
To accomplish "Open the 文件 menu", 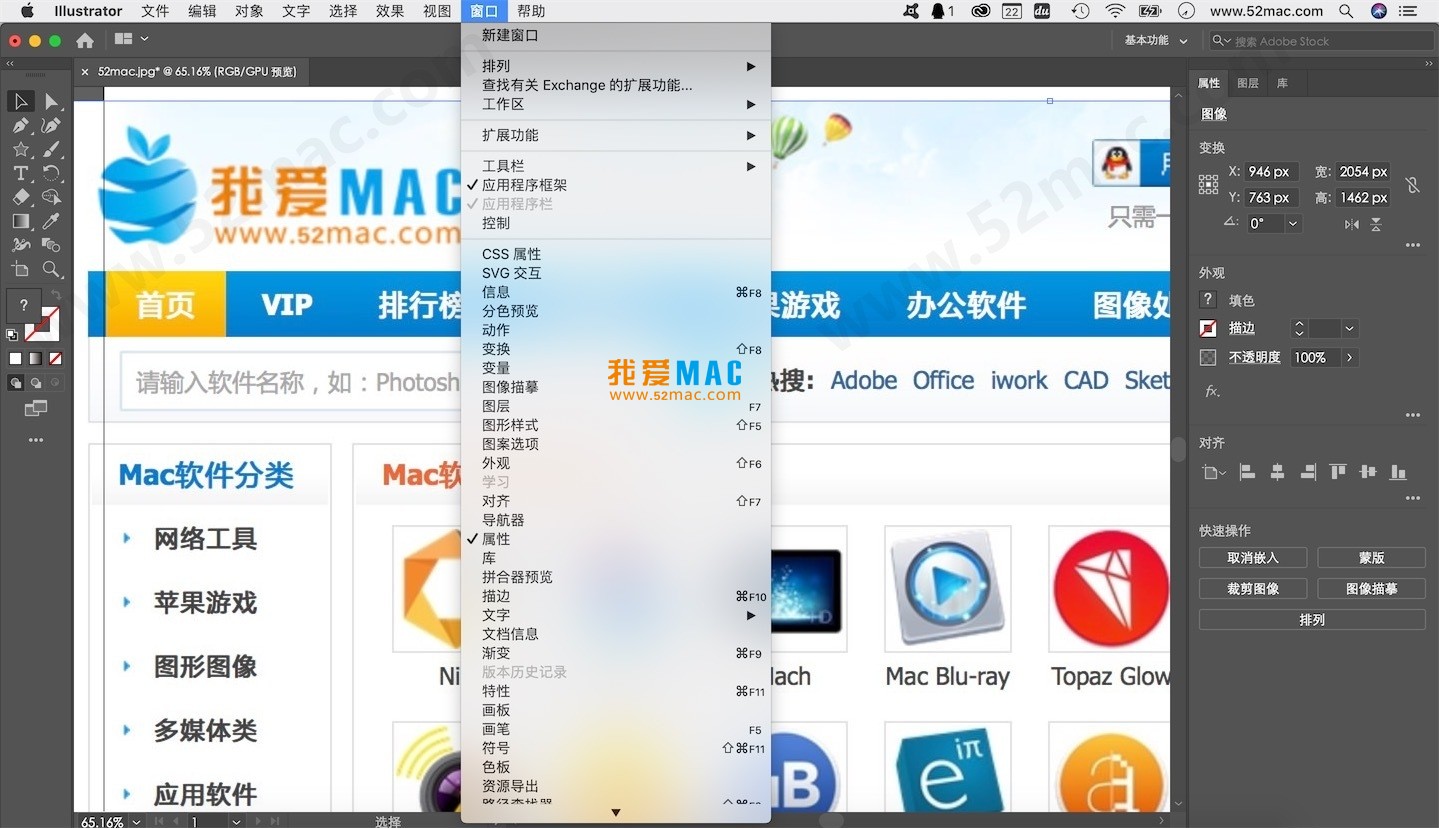I will 155,11.
